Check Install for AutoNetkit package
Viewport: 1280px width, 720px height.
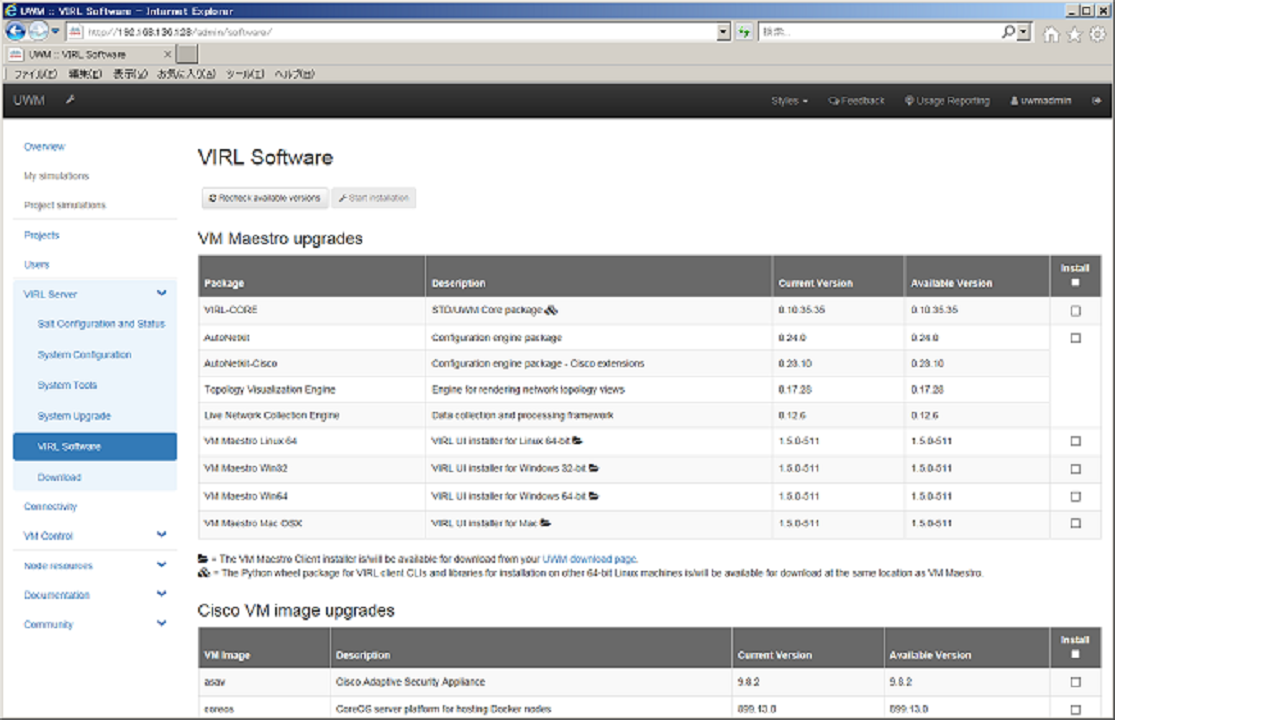1076,338
